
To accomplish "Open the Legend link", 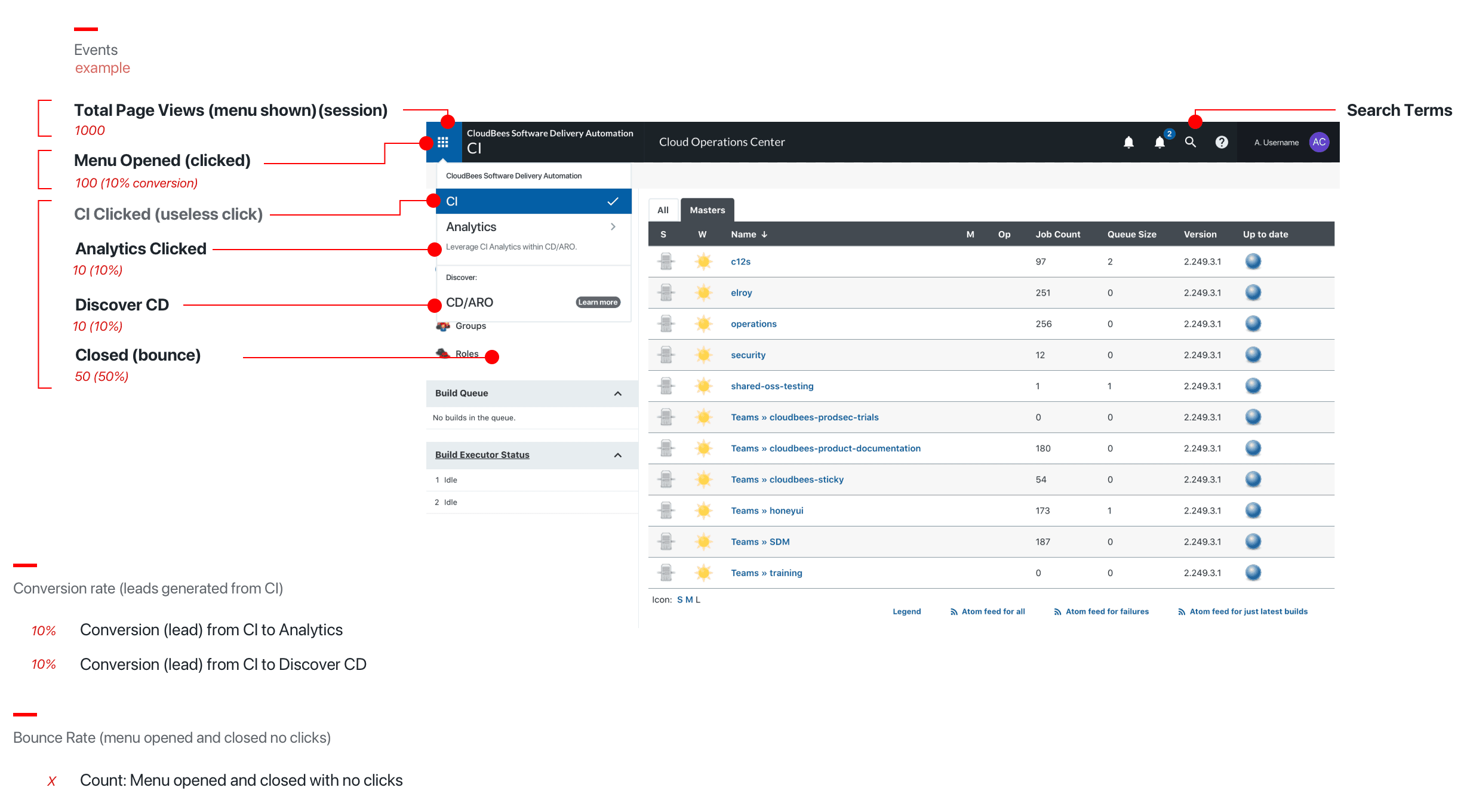I will [906, 611].
